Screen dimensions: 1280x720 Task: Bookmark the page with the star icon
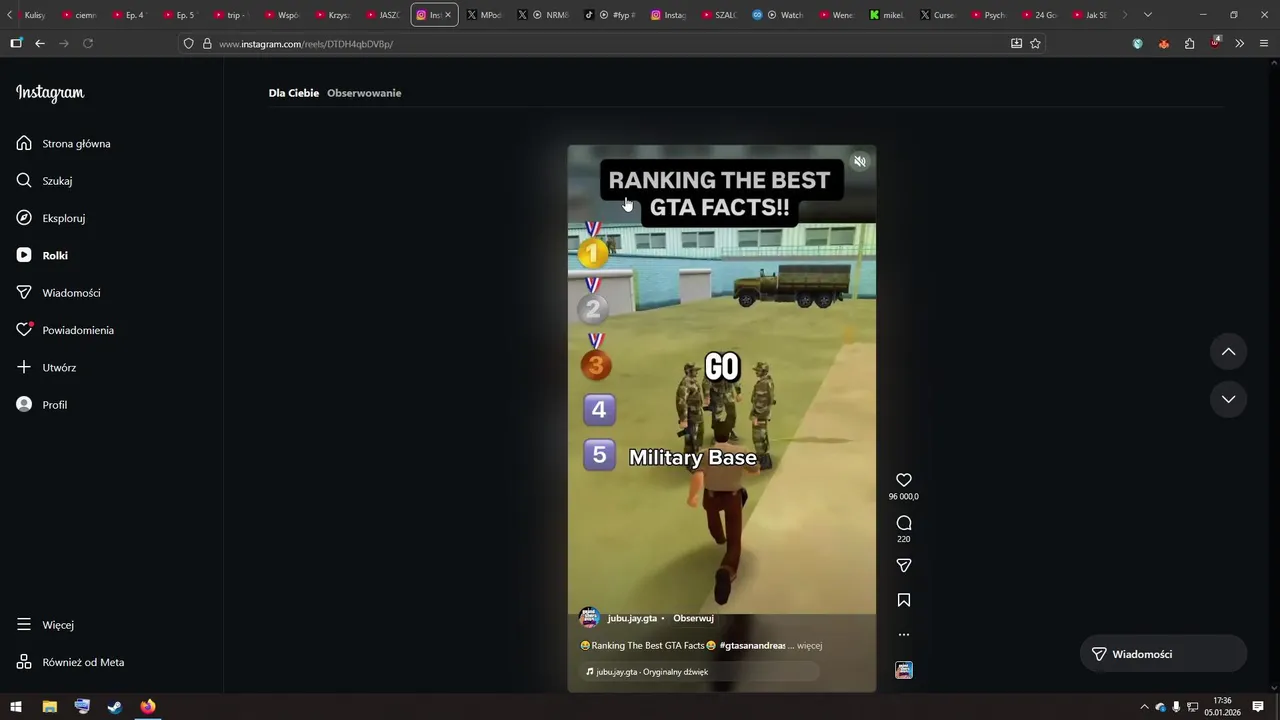[x=1035, y=44]
